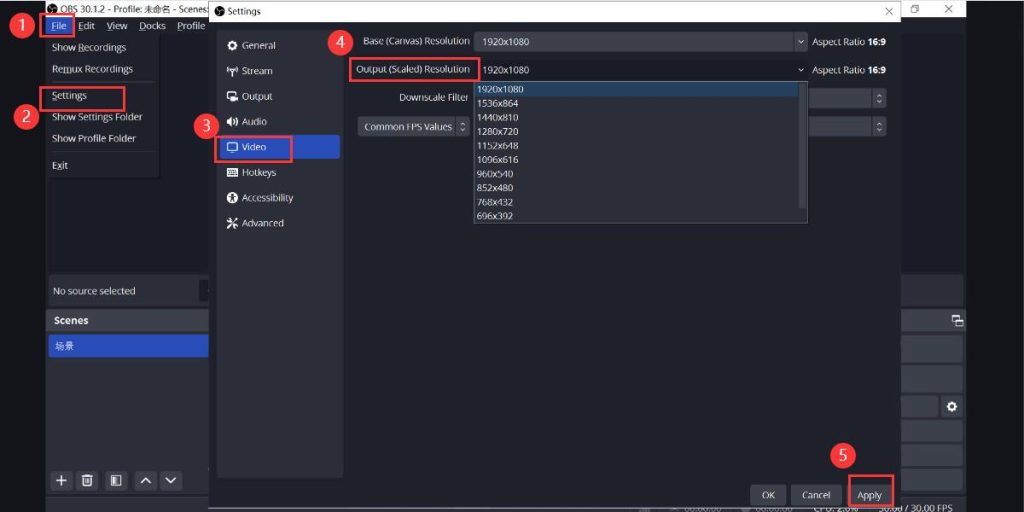The image size is (1024, 512).
Task: Move scene up with arrow icon
Action: [146, 481]
